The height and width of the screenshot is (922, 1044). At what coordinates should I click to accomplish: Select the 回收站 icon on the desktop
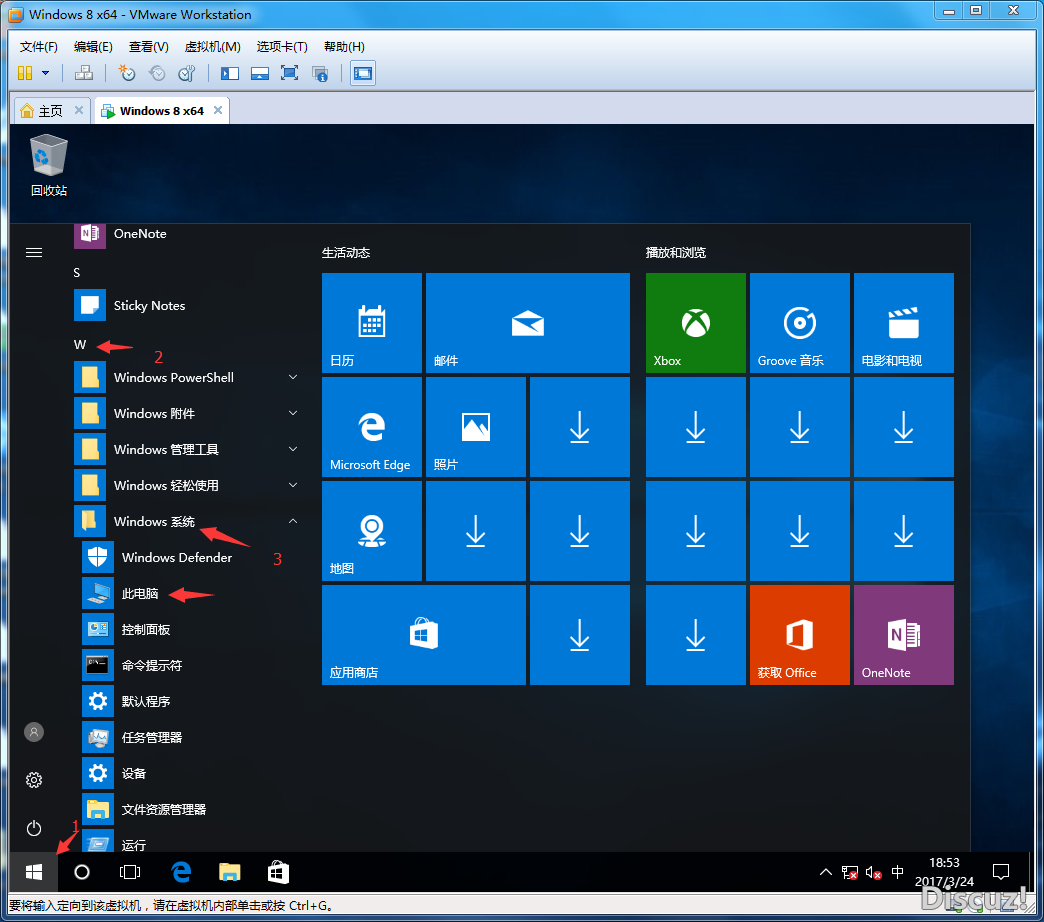[x=49, y=166]
